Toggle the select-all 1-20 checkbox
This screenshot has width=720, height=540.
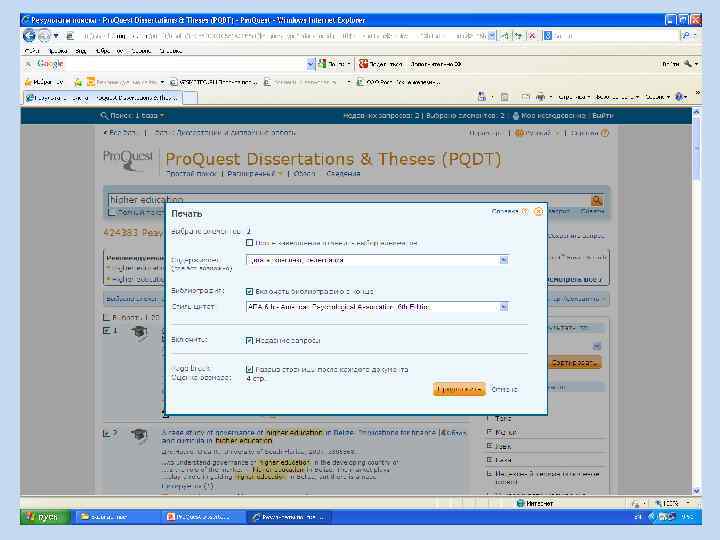tap(106, 317)
